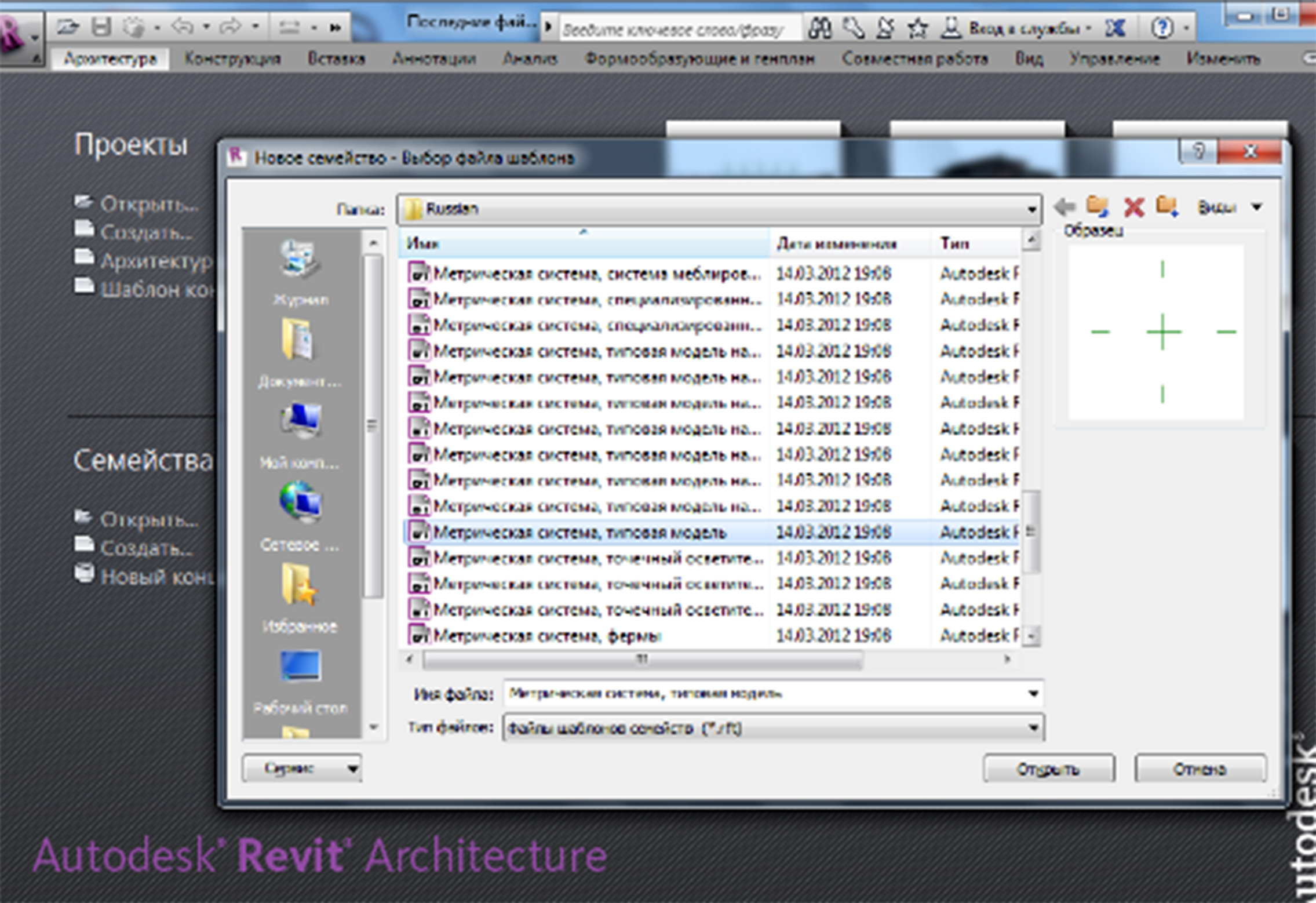Screen dimensions: 1316x903
Task: Click the back arrow icon in dialog
Action: [1065, 206]
